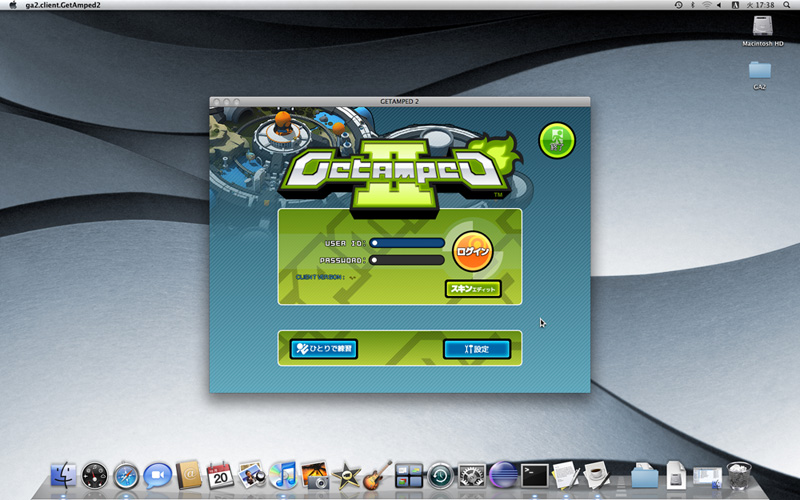Open System Preferences gear in Dock
Viewport: 800px width, 500px height.
click(471, 476)
